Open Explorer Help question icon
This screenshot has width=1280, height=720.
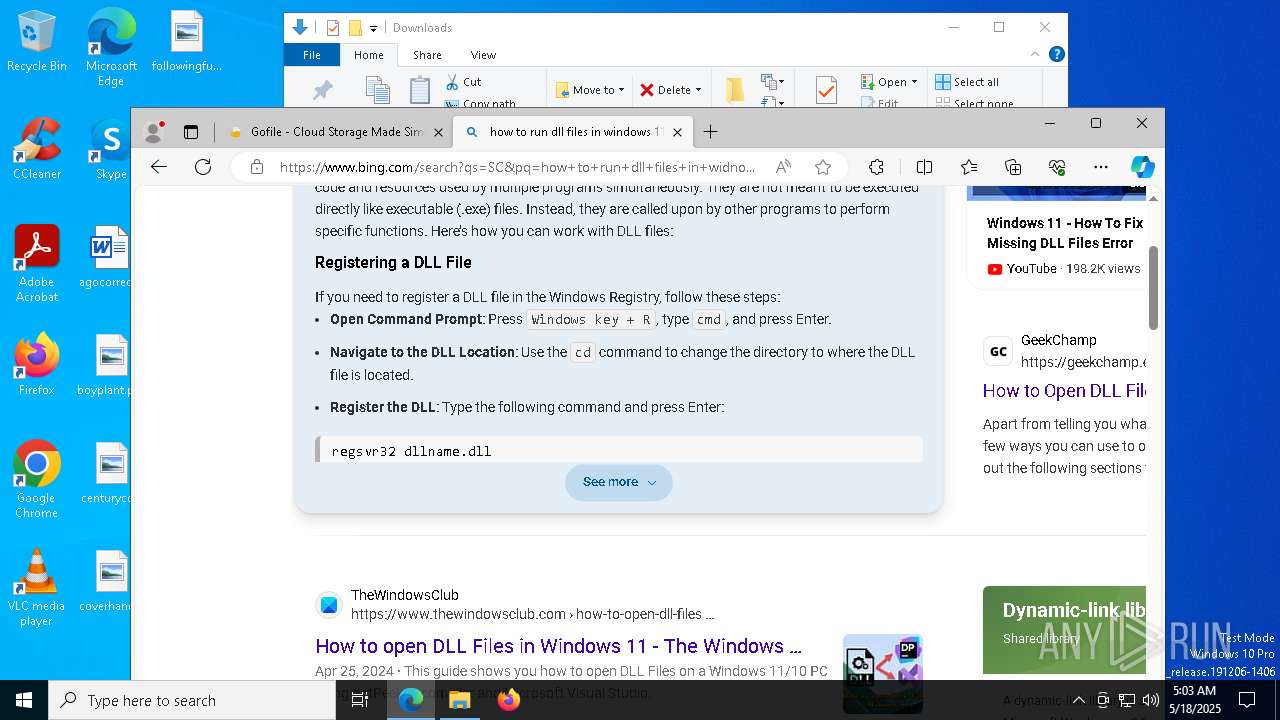click(x=1056, y=54)
